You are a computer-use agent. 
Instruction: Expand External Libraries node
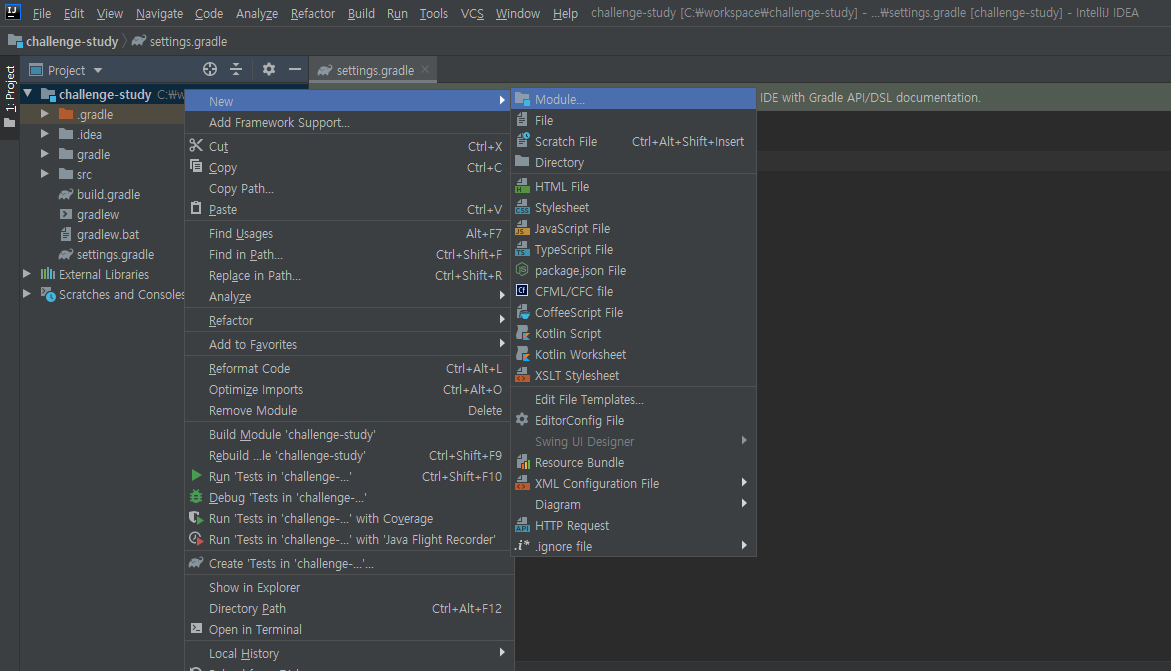27,274
